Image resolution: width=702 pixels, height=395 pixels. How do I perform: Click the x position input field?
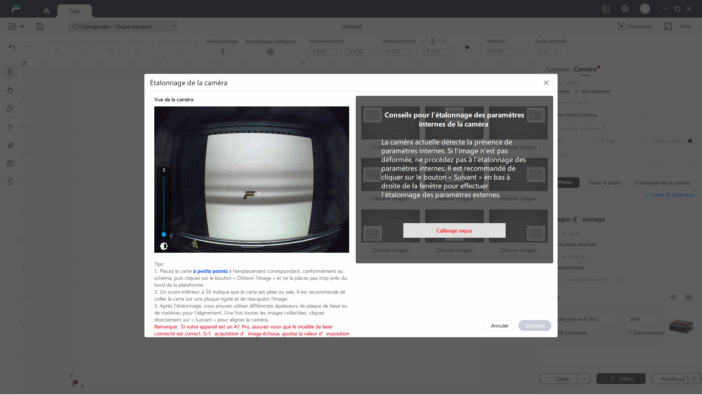click(x=324, y=52)
